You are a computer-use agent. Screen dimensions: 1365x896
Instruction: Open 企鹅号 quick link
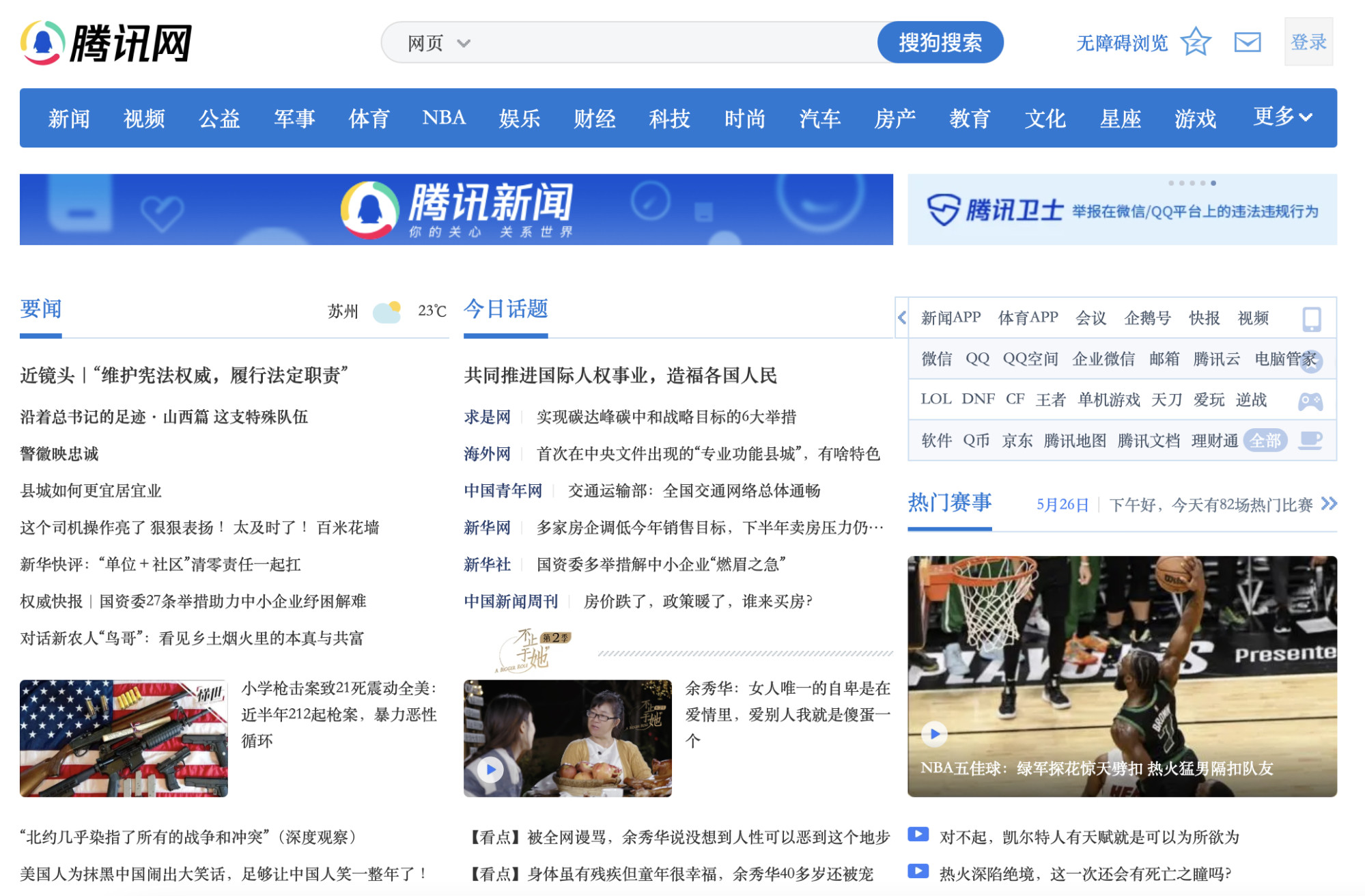coord(1148,318)
